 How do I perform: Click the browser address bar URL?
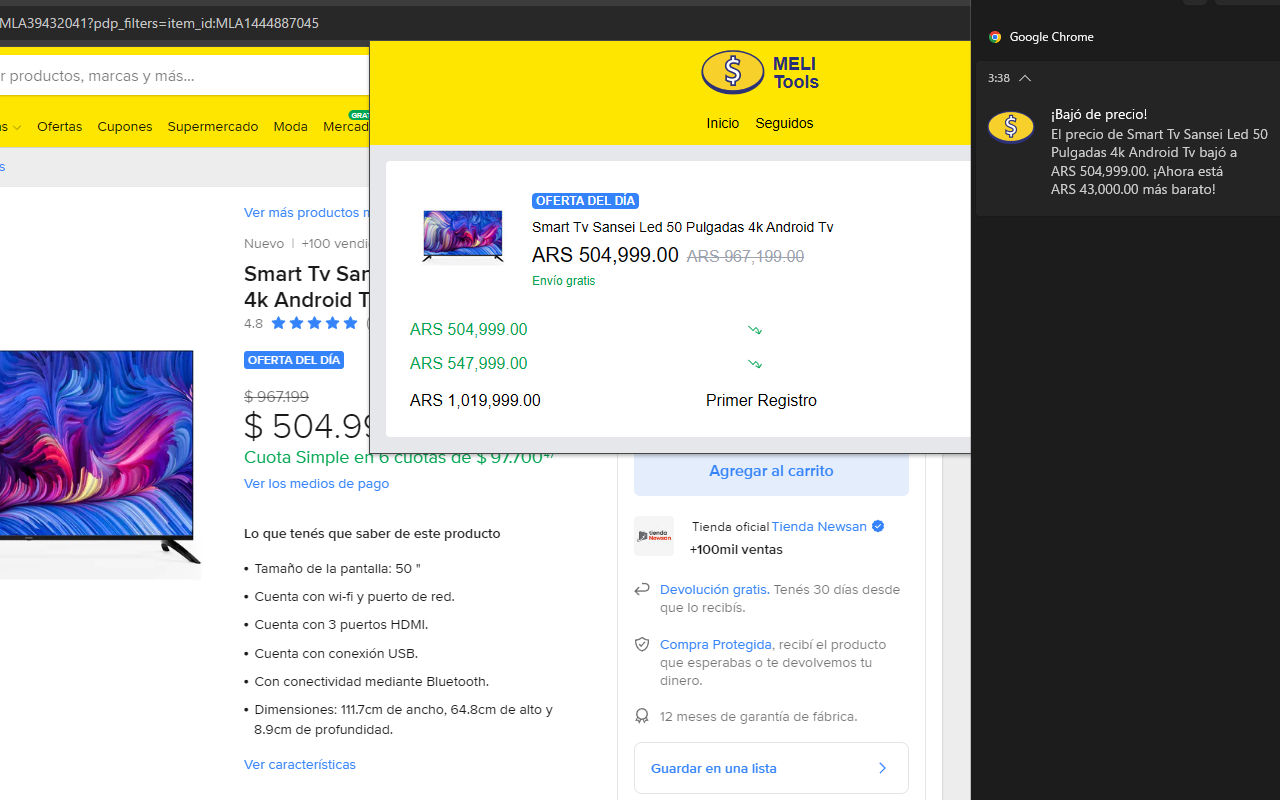point(160,23)
